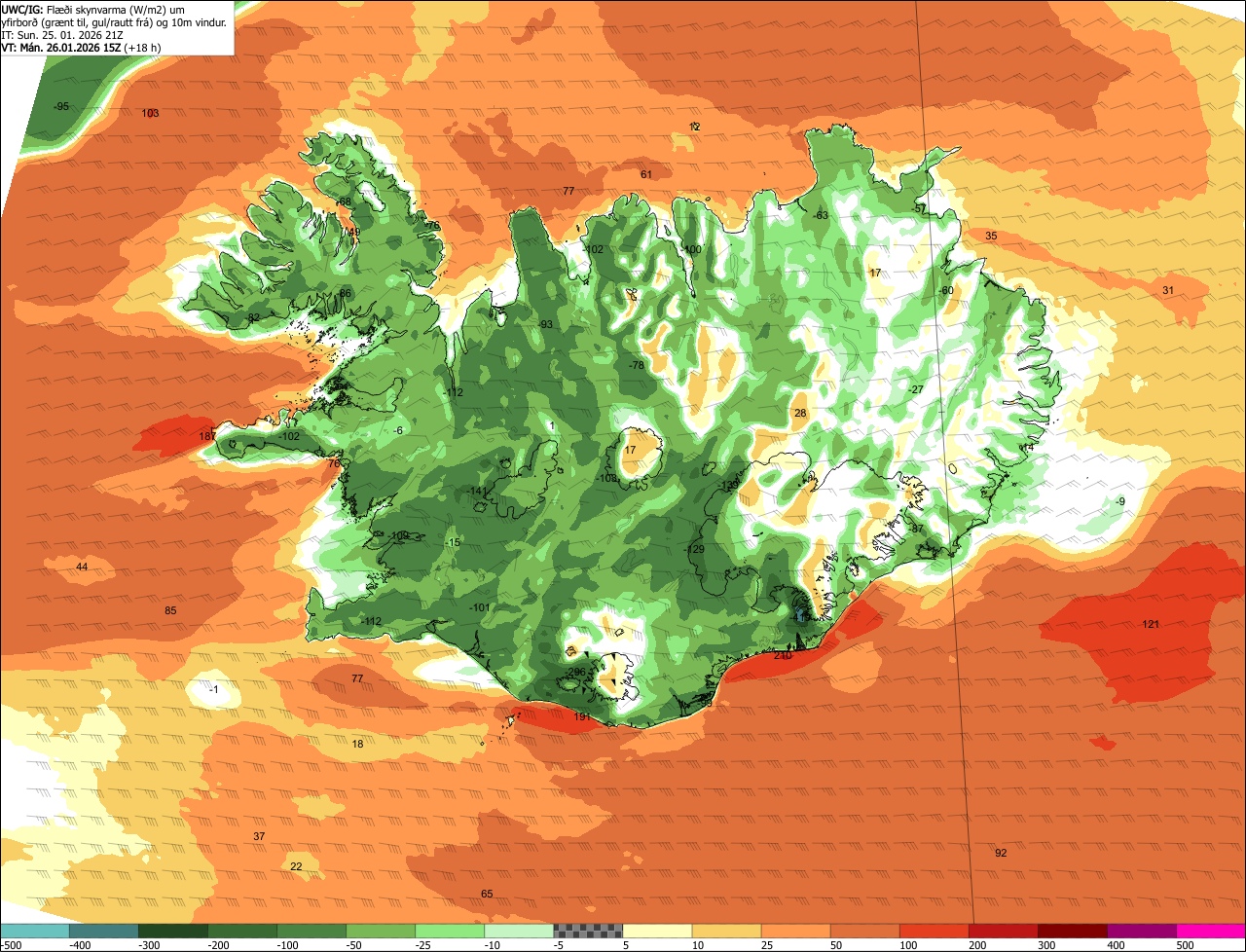Click the map value '-1' in the western sea
This screenshot has height=952, width=1246.
(x=214, y=691)
